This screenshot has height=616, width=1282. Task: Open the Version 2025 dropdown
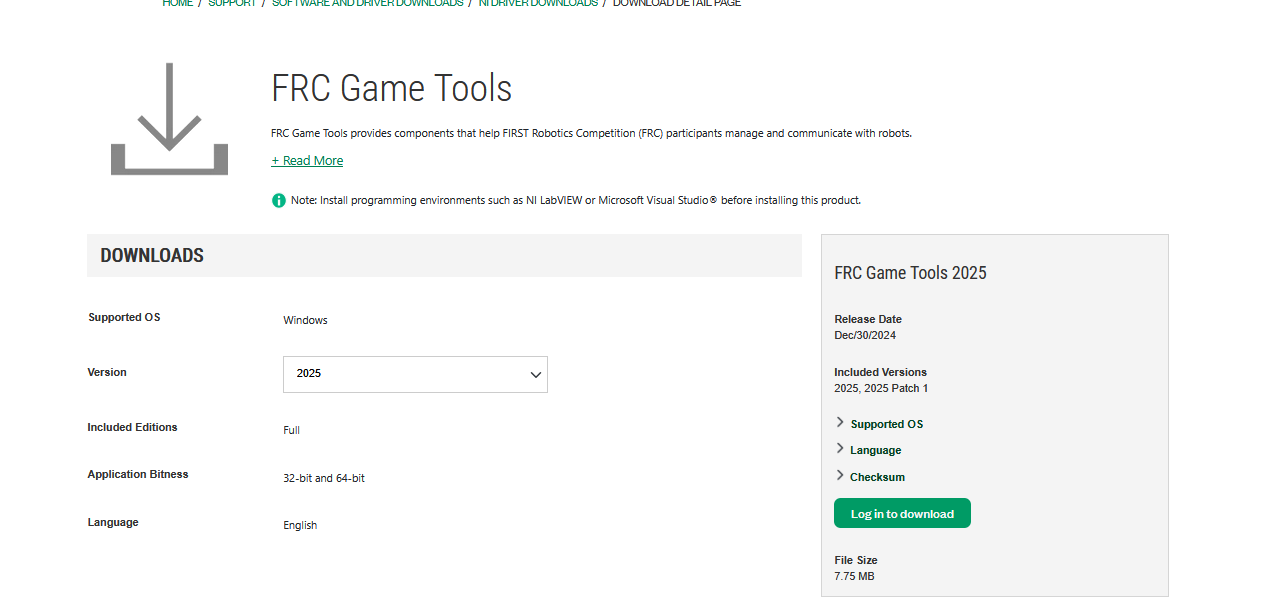[415, 374]
